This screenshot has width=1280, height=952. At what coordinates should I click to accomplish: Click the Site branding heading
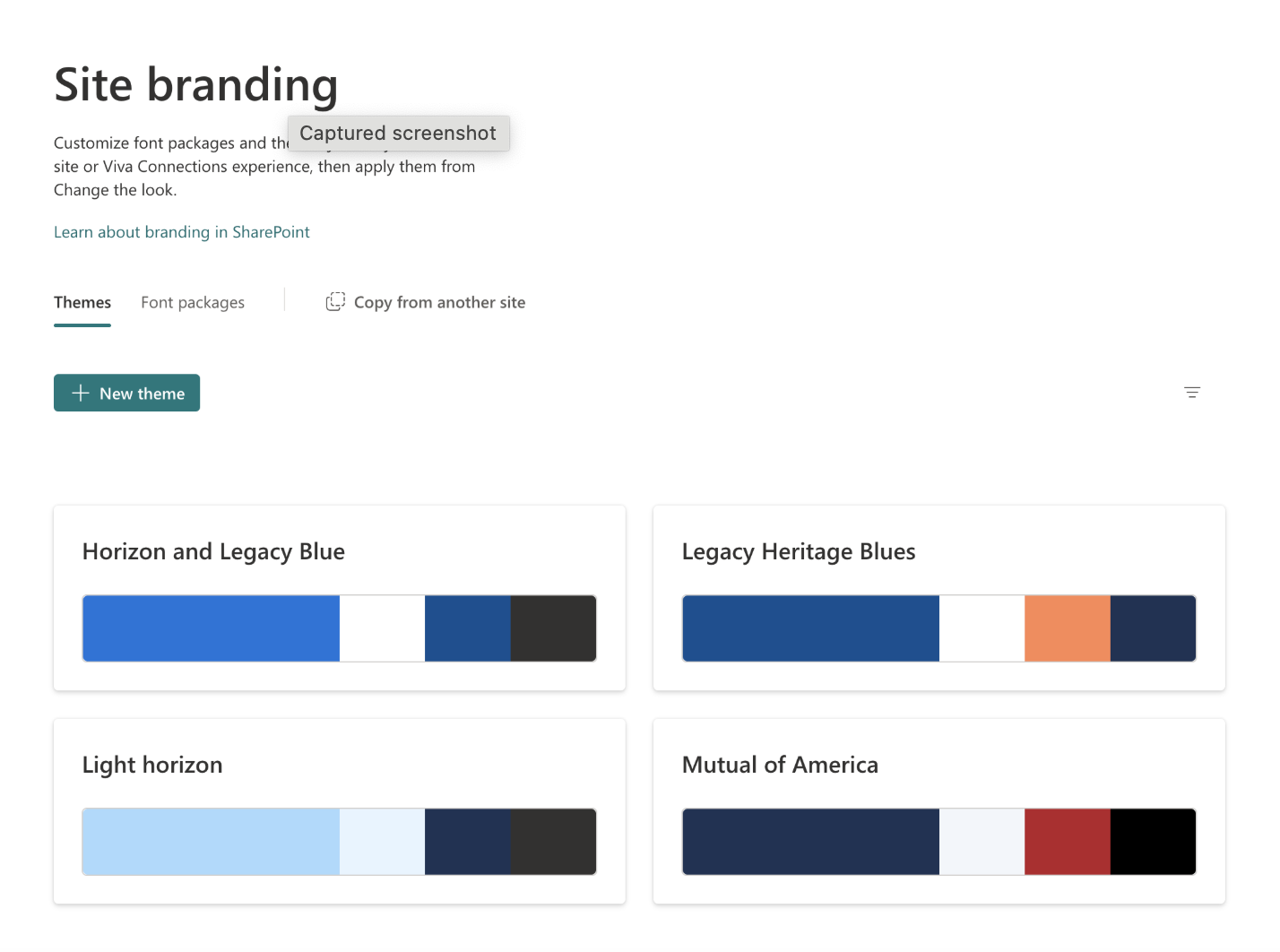196,85
